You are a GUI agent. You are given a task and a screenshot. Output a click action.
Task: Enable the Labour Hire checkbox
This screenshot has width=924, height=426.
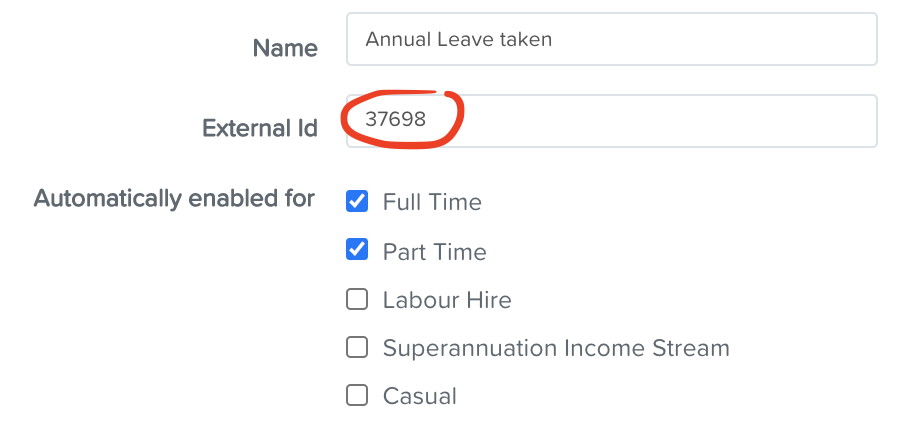(x=357, y=299)
